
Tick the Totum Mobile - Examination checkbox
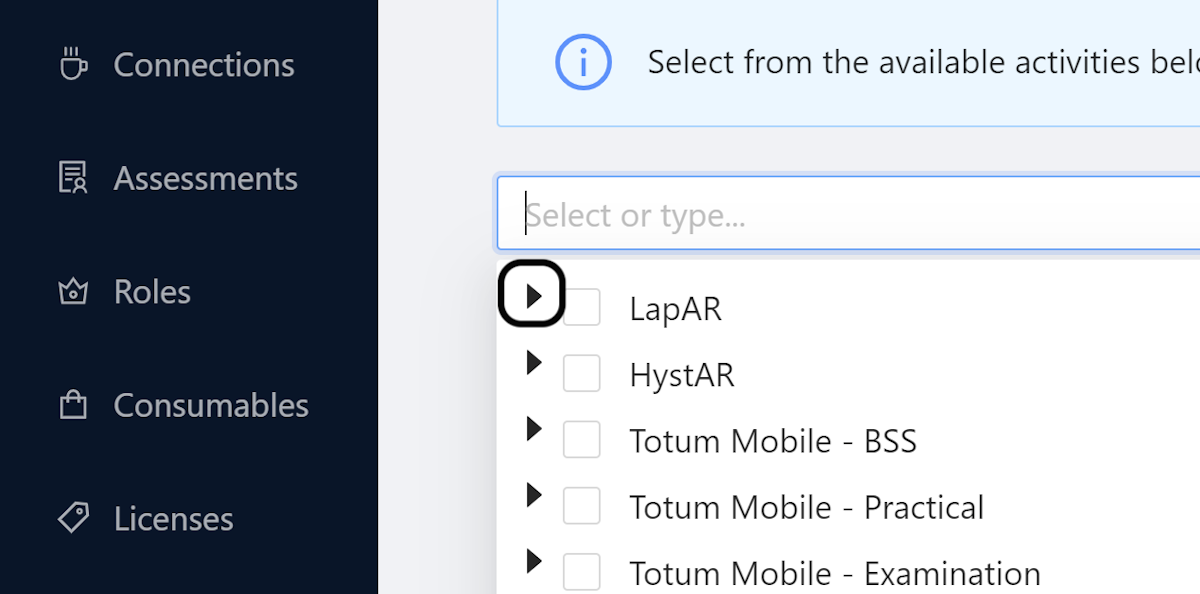(x=582, y=572)
